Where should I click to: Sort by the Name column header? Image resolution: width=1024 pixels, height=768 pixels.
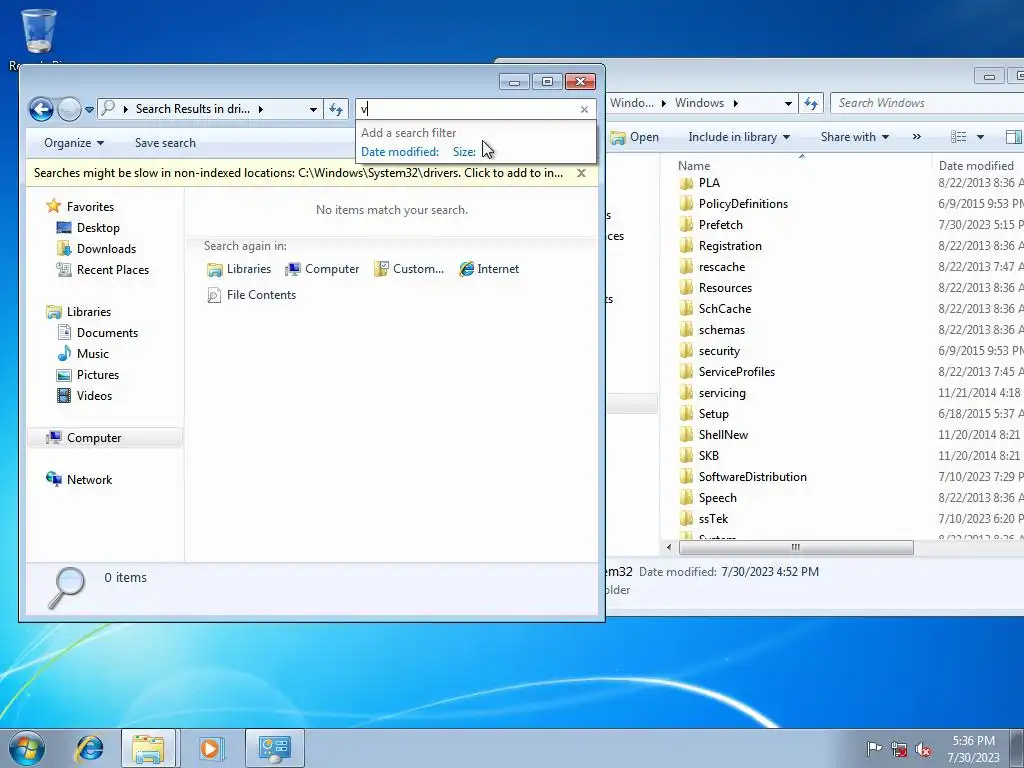click(x=694, y=165)
